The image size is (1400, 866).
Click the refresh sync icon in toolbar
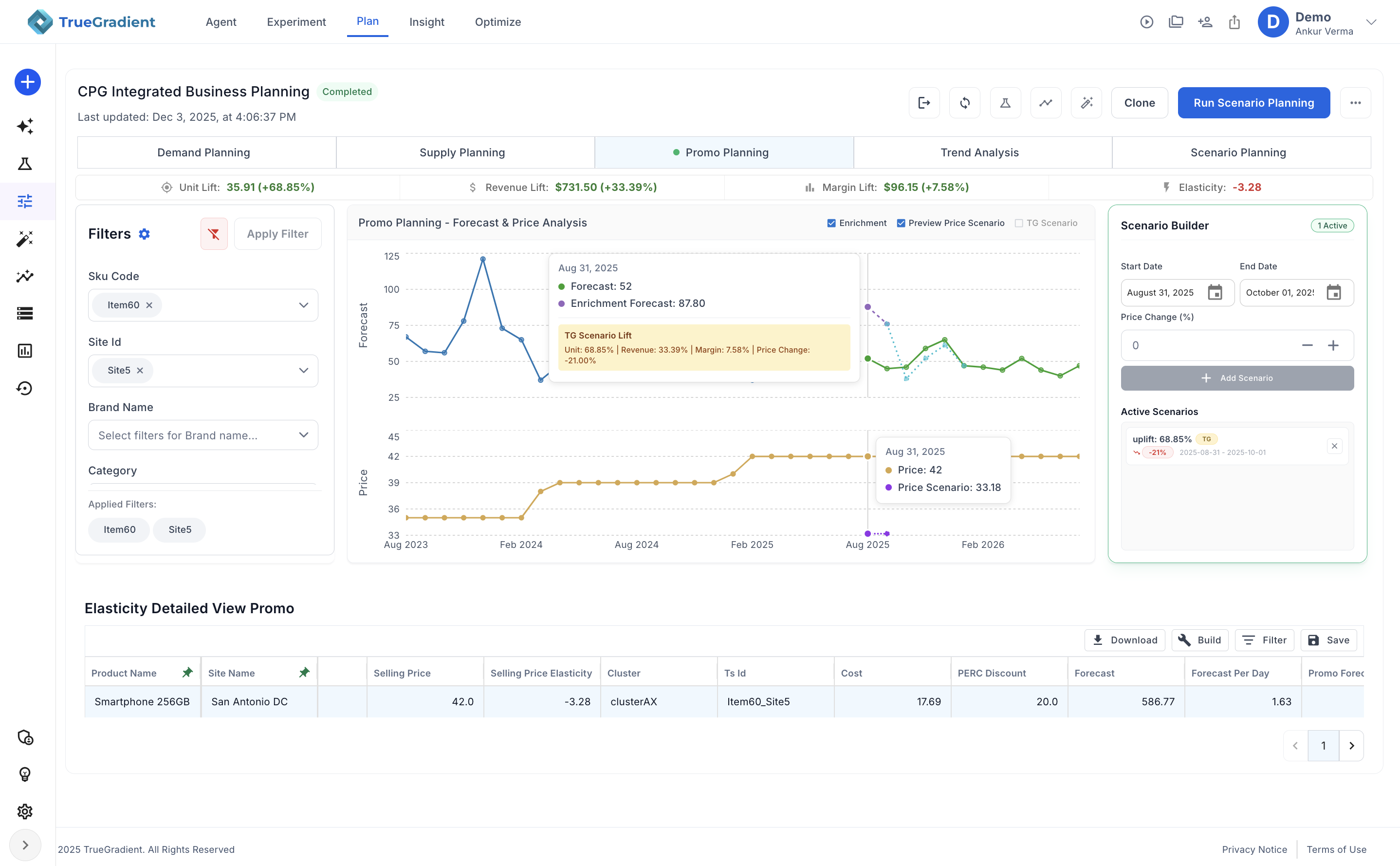coord(964,103)
